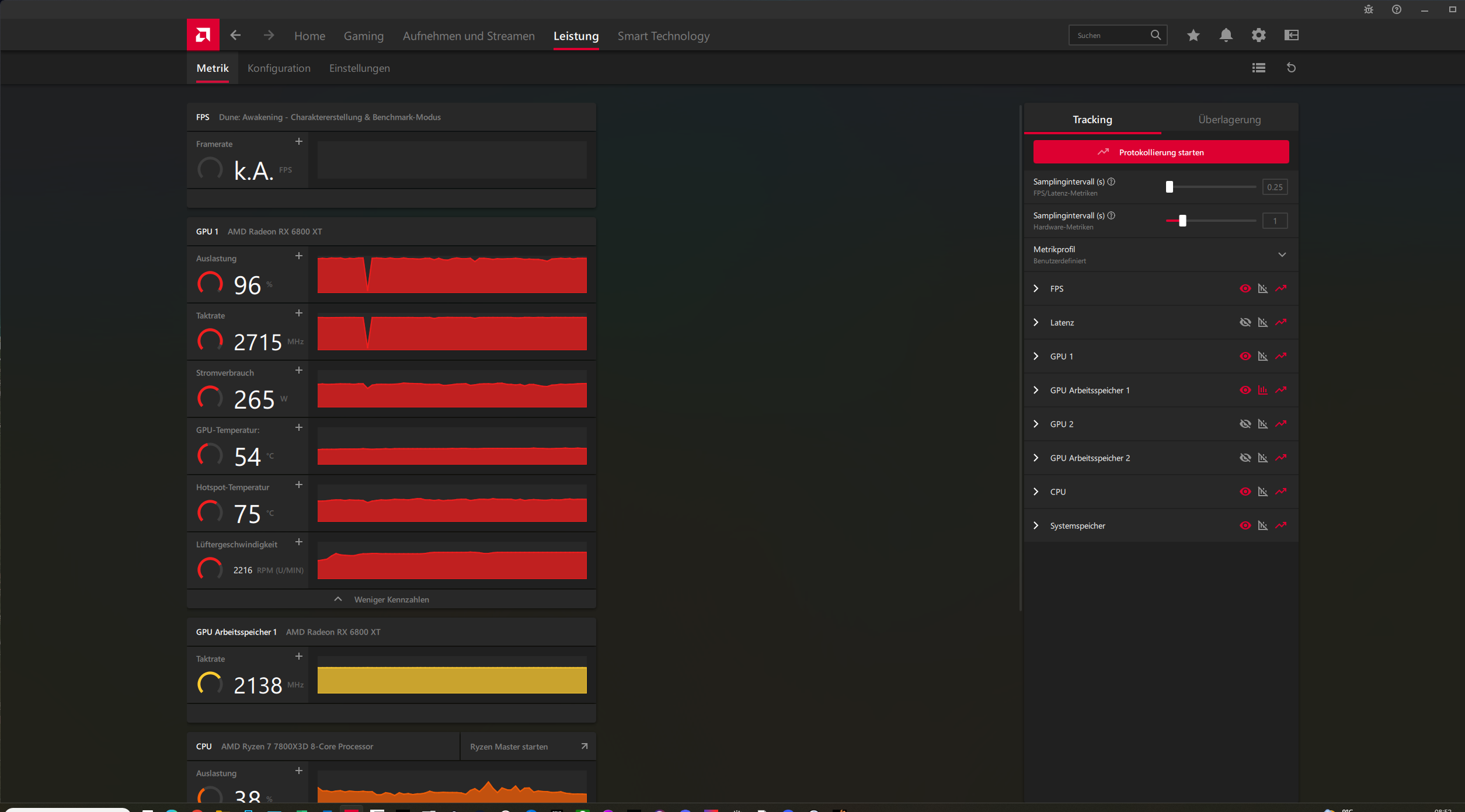Click the reset arrow icon in the Metrik toolbar

tap(1291, 68)
